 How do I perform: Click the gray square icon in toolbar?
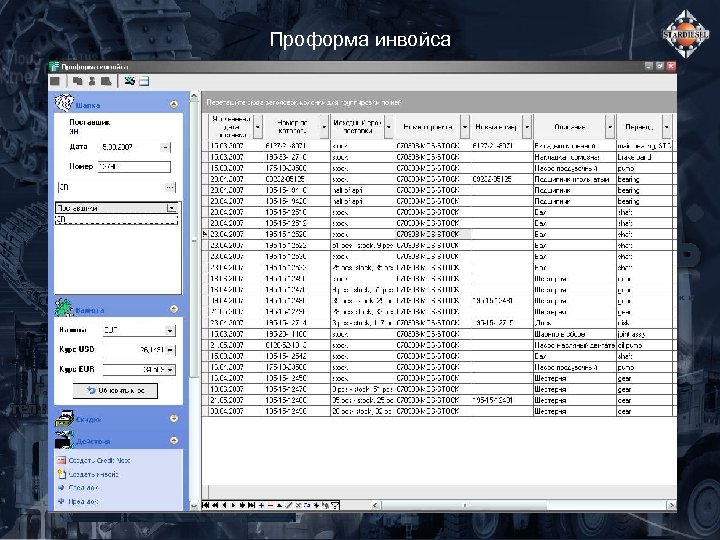55,81
